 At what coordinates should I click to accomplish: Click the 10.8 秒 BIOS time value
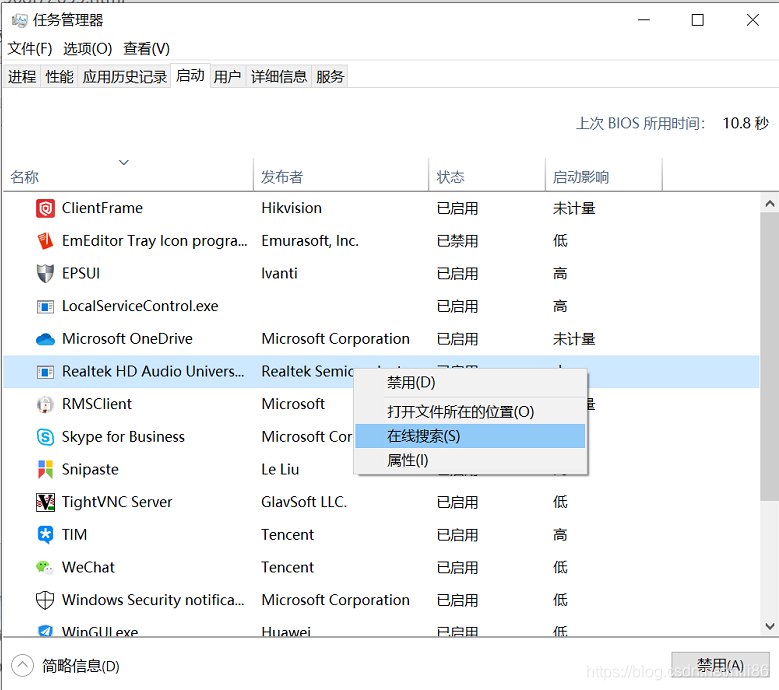click(x=745, y=123)
